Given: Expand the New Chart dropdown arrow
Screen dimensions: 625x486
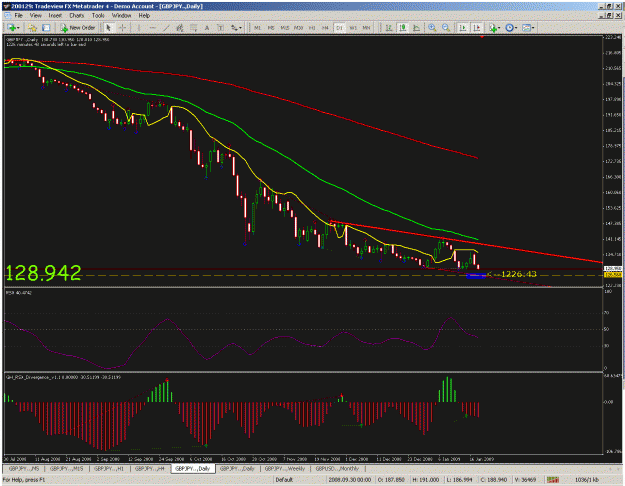Looking at the screenshot, I should point(18,28).
